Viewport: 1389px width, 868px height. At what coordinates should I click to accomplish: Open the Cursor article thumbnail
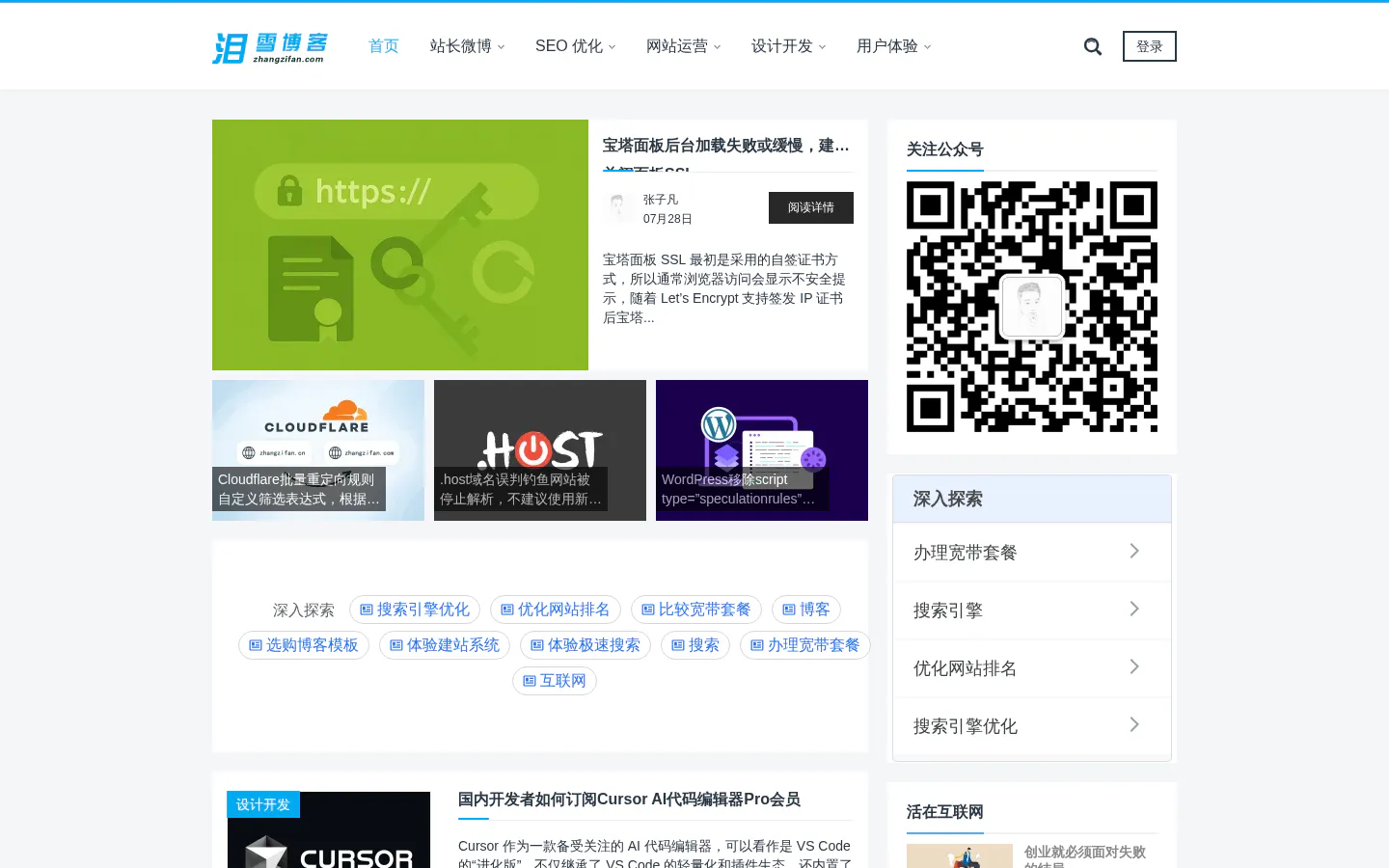click(x=329, y=830)
